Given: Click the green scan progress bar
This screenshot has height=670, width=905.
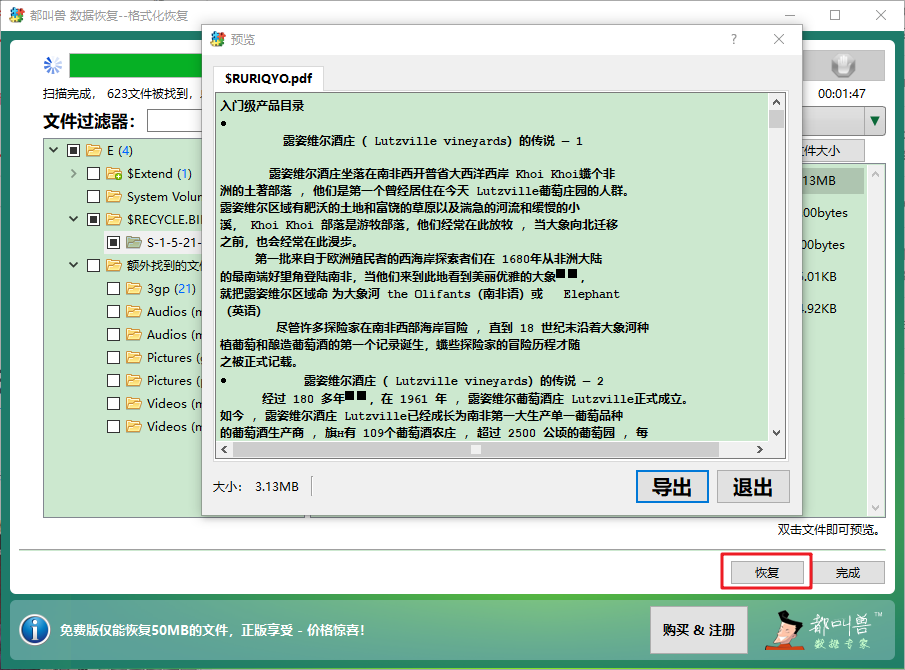Looking at the screenshot, I should pos(136,65).
